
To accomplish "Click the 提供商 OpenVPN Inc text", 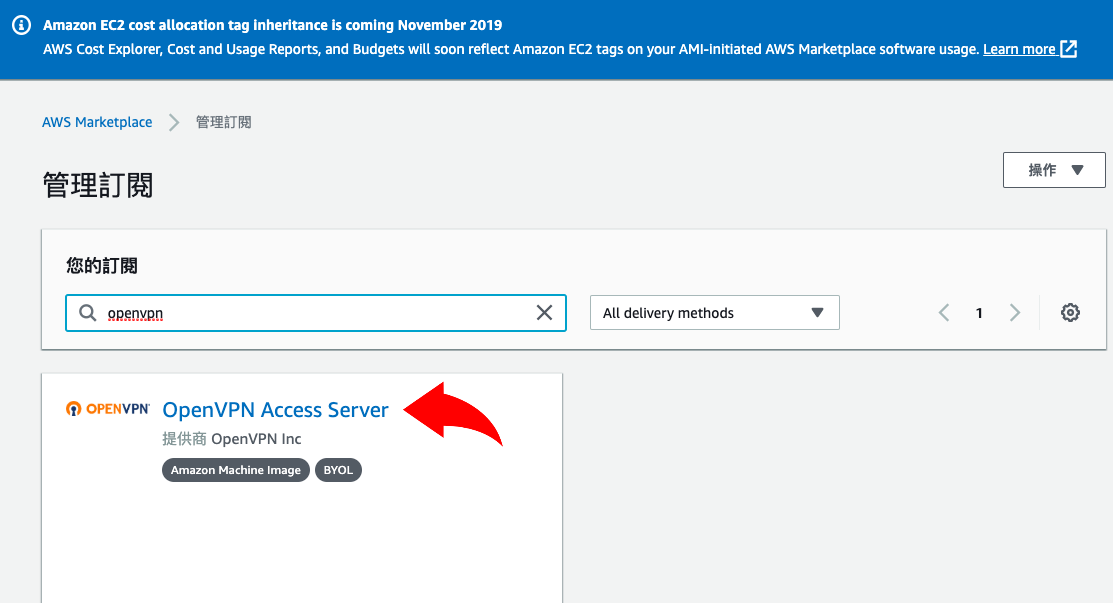I will point(231,439).
